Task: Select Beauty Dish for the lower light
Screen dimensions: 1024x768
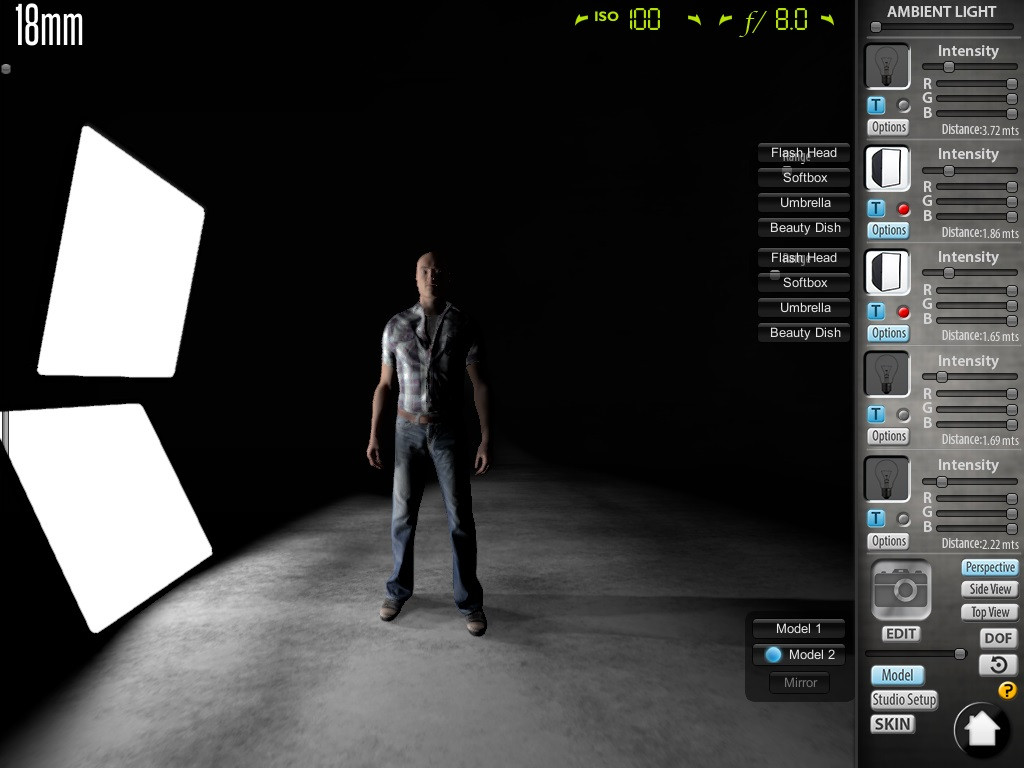Action: (803, 332)
